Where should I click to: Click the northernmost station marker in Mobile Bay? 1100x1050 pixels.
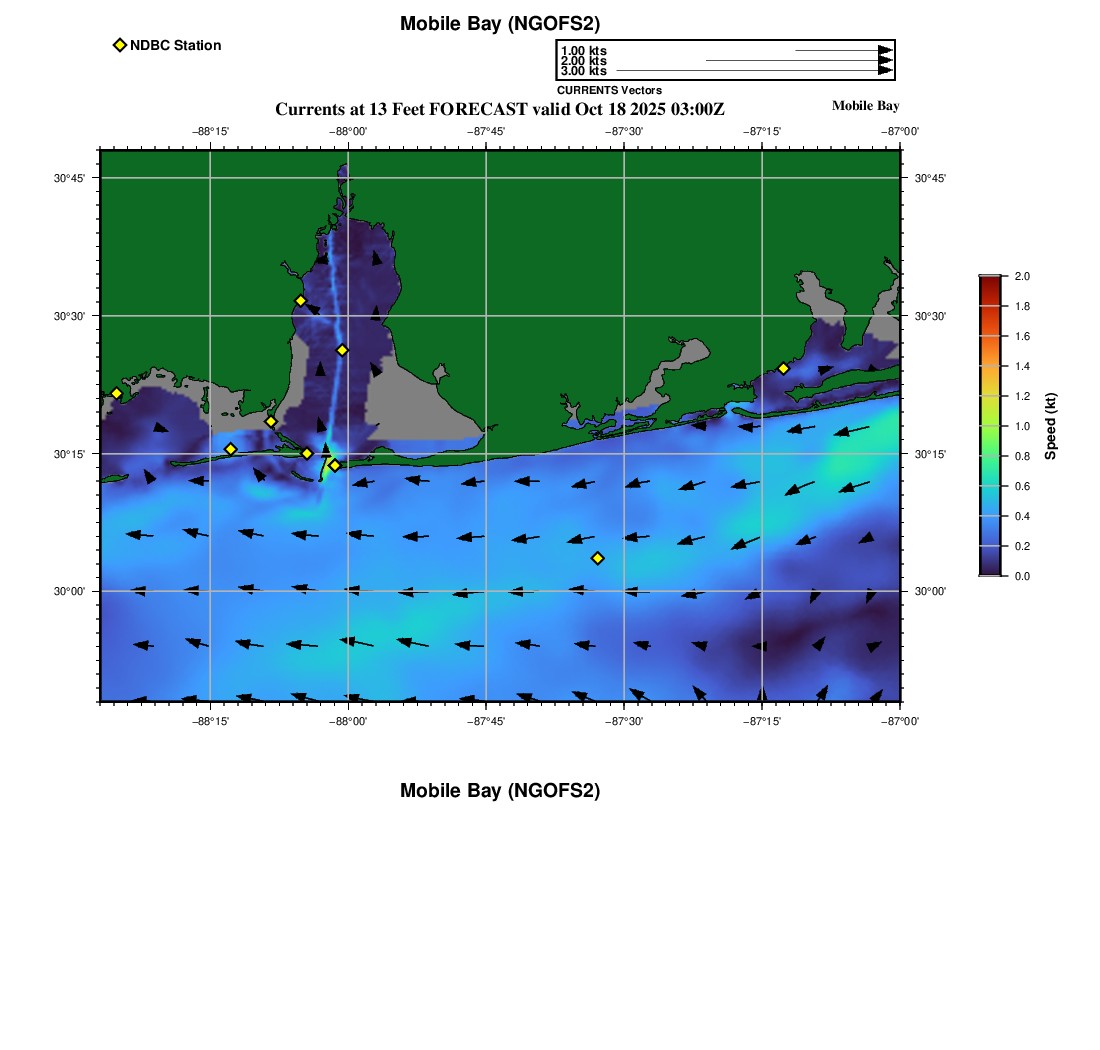300,301
